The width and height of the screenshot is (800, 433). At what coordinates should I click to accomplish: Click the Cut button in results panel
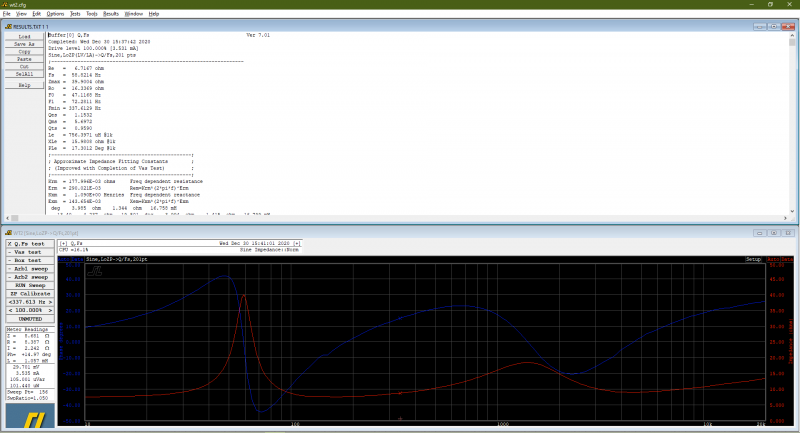[24, 66]
